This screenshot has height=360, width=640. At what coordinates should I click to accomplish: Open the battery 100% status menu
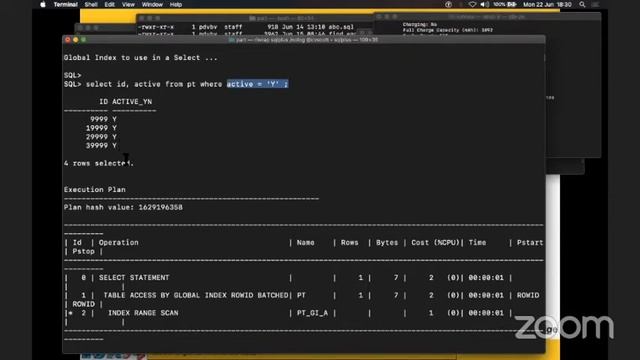(505, 4)
